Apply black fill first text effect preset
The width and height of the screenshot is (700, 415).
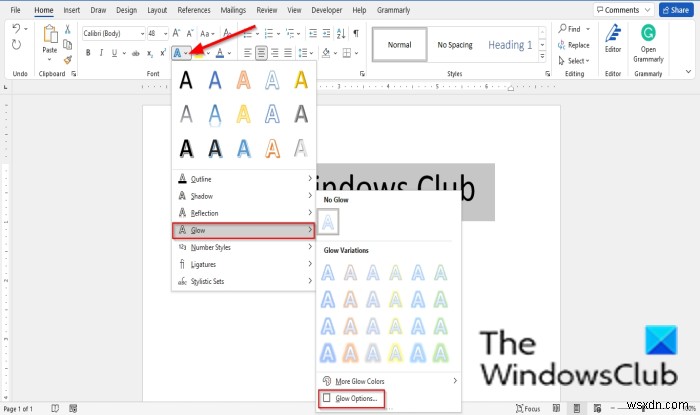pos(186,80)
